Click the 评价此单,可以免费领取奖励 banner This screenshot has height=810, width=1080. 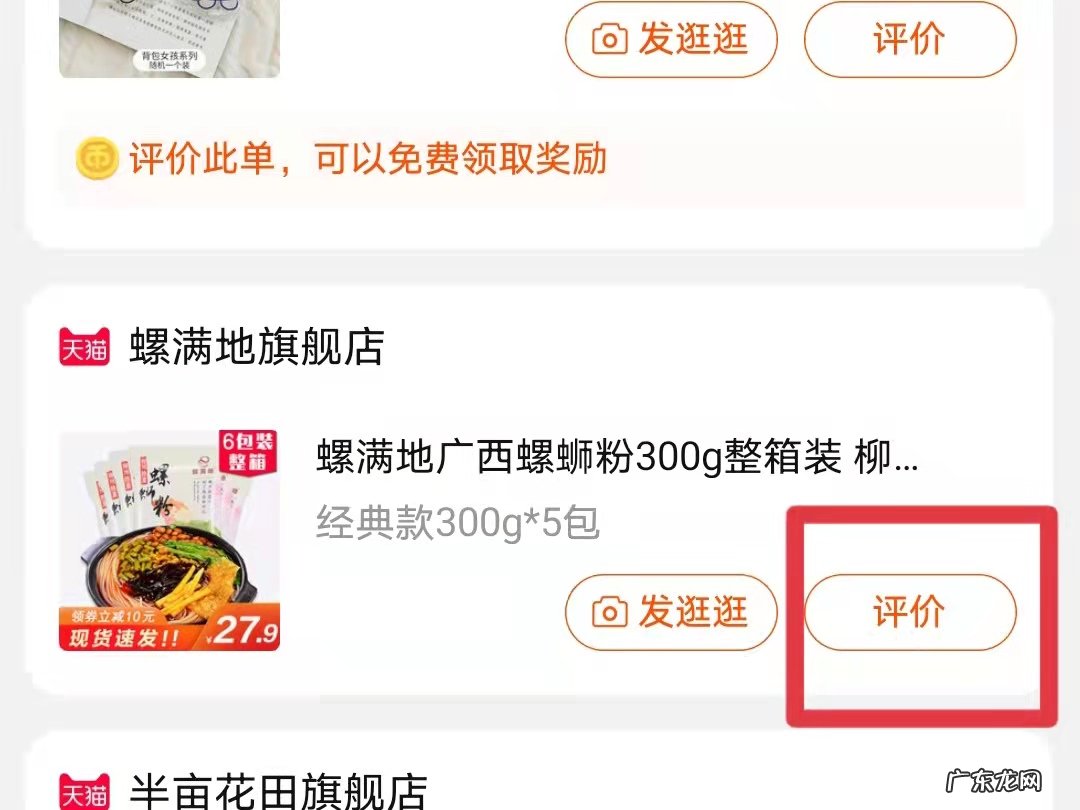[x=542, y=159]
